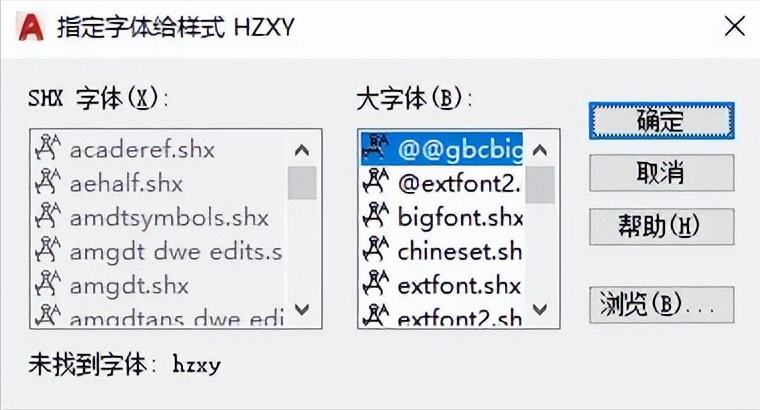This screenshot has height=410, width=760.
Task: Choose amgdt dwe edits in SHX list
Action: pyautogui.click(x=158, y=251)
